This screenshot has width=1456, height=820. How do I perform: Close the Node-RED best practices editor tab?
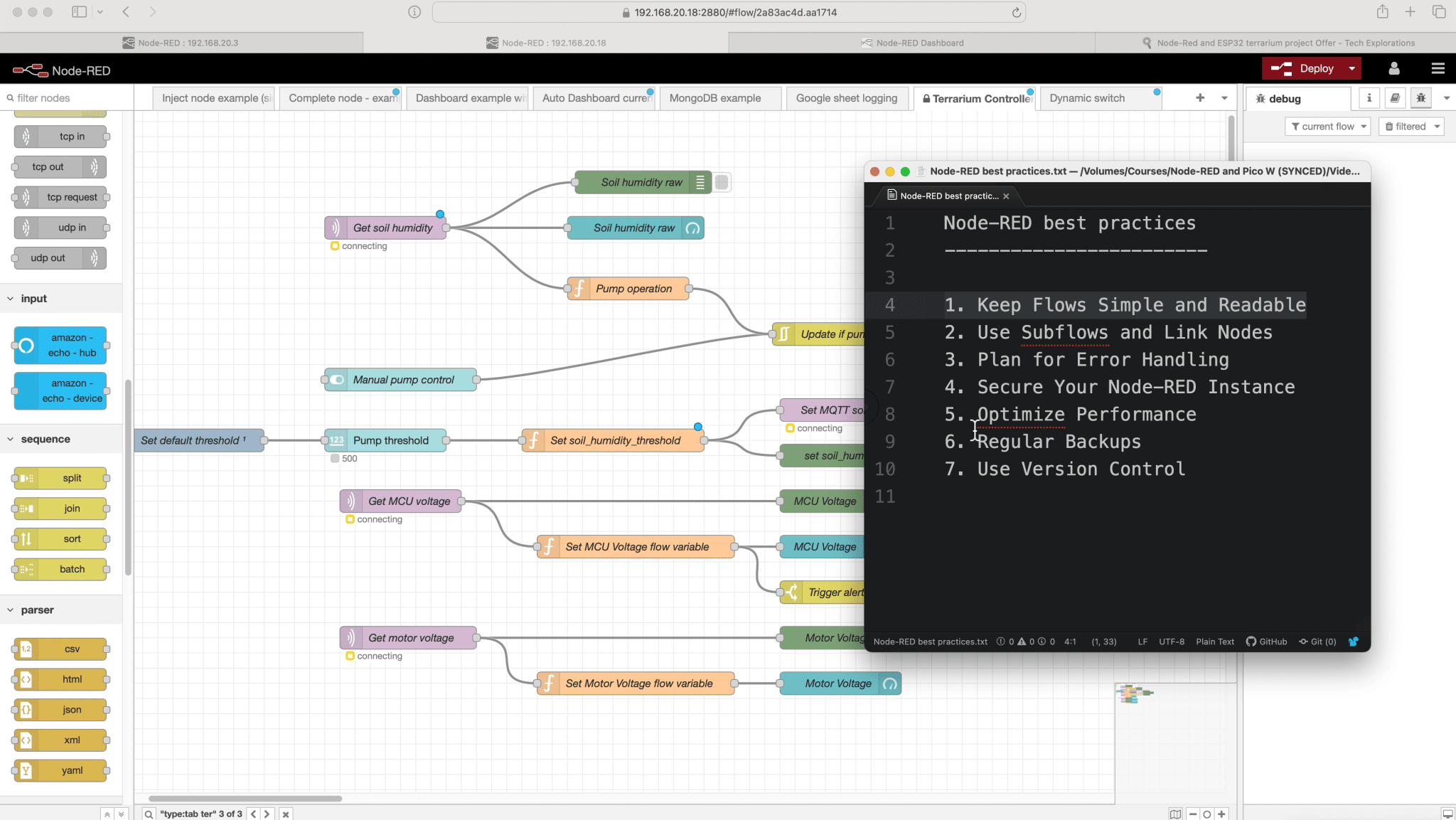1006,196
